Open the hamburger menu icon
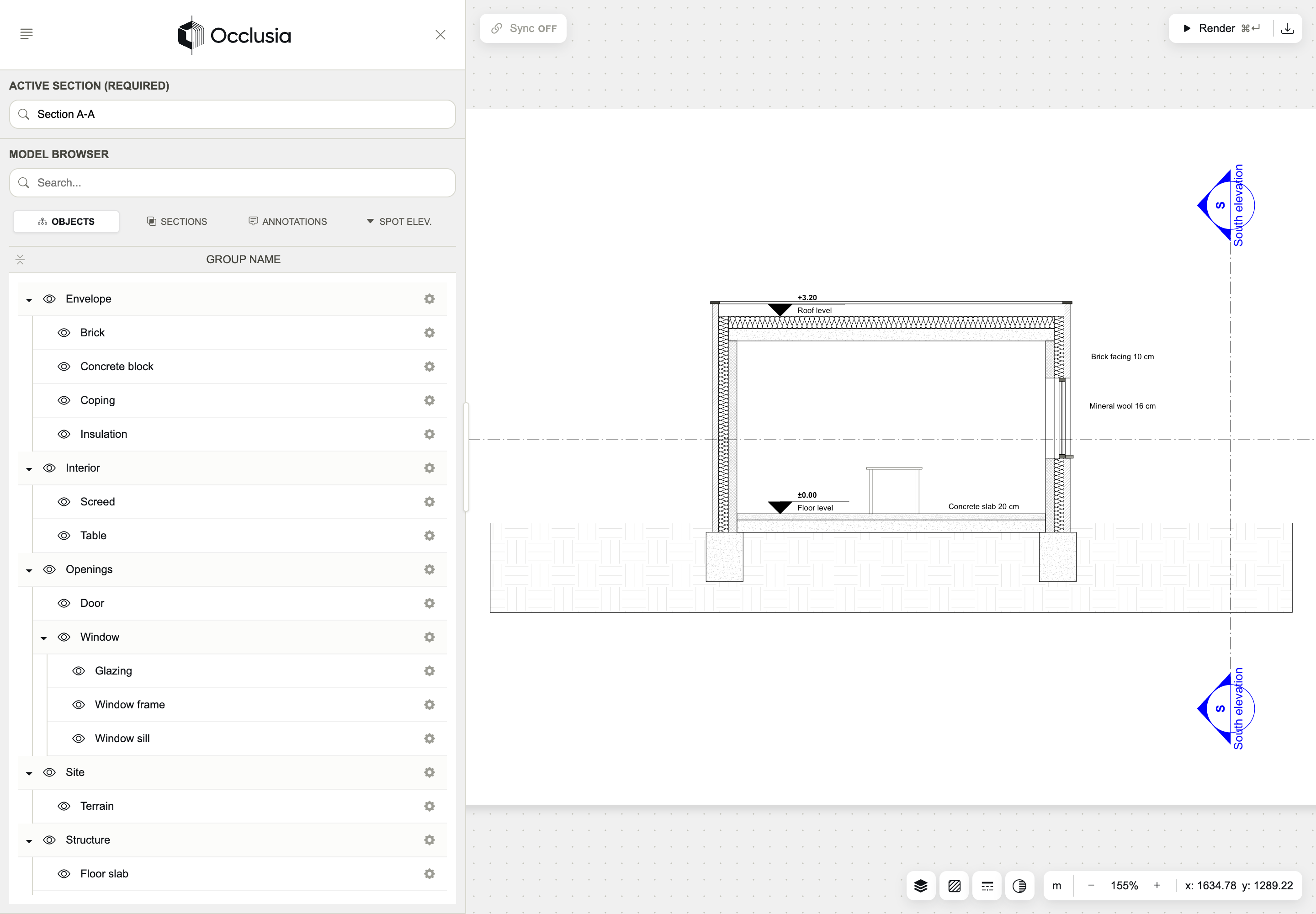 point(27,34)
